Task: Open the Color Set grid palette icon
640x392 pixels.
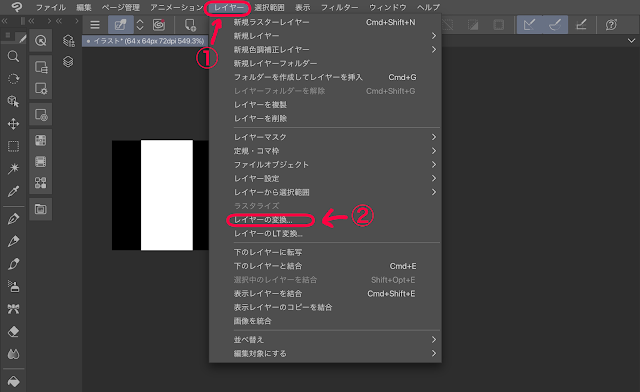Action: [x=40, y=140]
